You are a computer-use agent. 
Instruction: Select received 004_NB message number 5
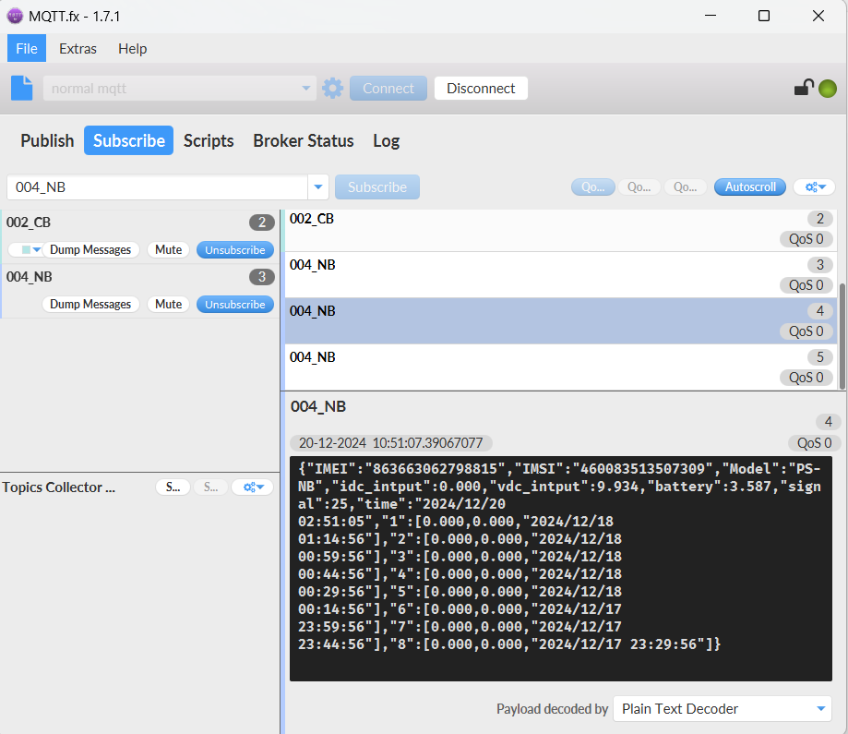(x=561, y=367)
